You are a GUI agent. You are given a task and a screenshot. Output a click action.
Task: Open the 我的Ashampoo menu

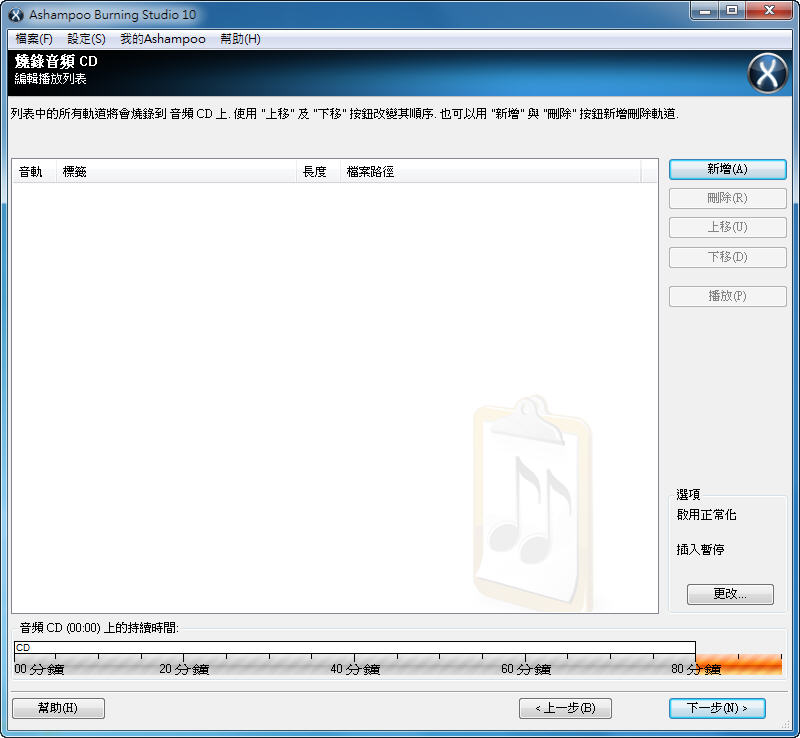(x=163, y=39)
